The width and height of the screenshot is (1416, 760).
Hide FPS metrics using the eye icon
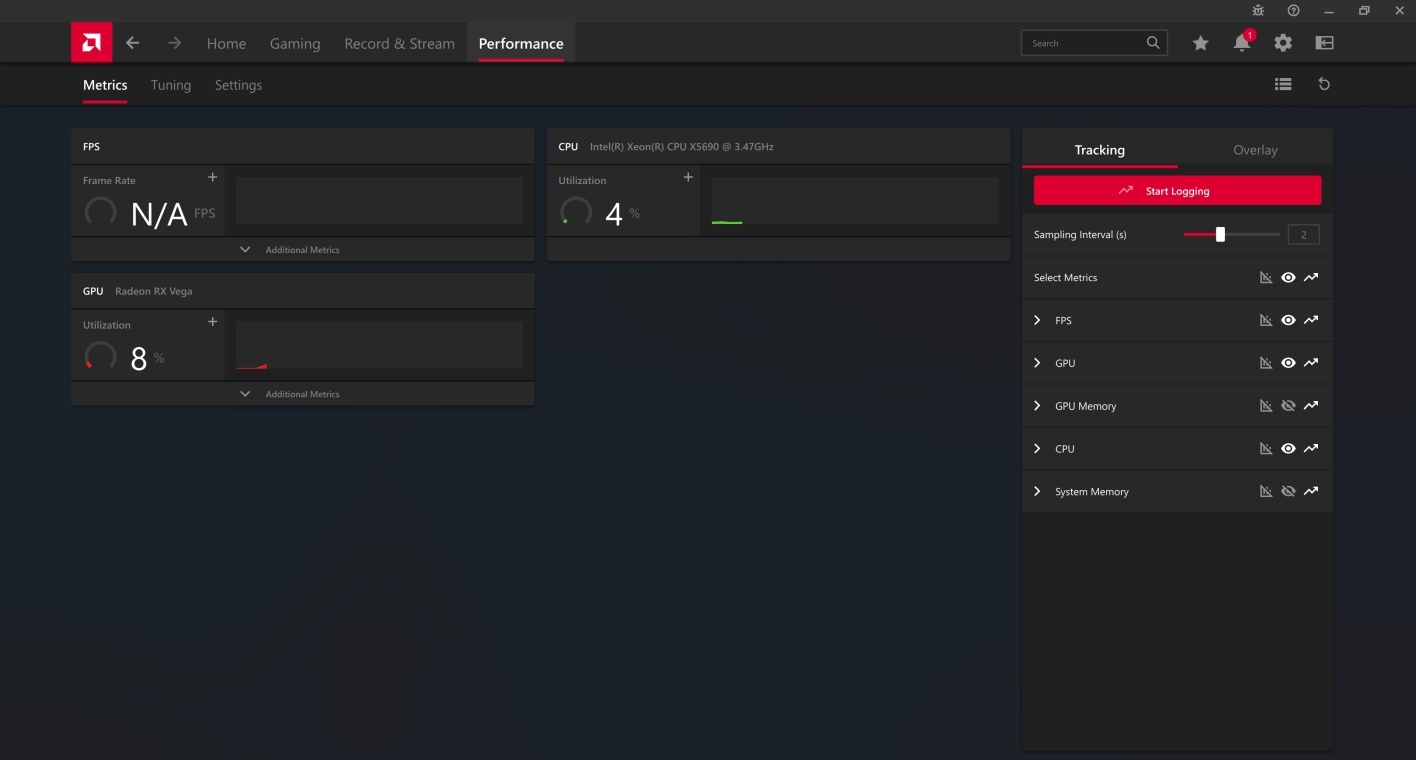coord(1288,320)
